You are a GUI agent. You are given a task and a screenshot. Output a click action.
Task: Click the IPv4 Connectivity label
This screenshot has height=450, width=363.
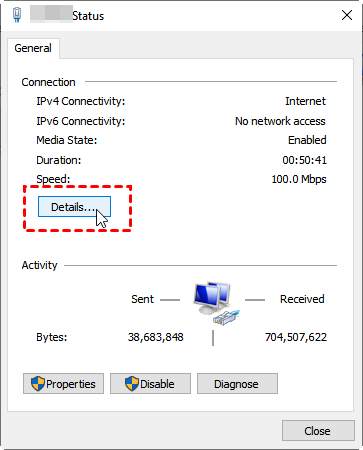tap(81, 101)
